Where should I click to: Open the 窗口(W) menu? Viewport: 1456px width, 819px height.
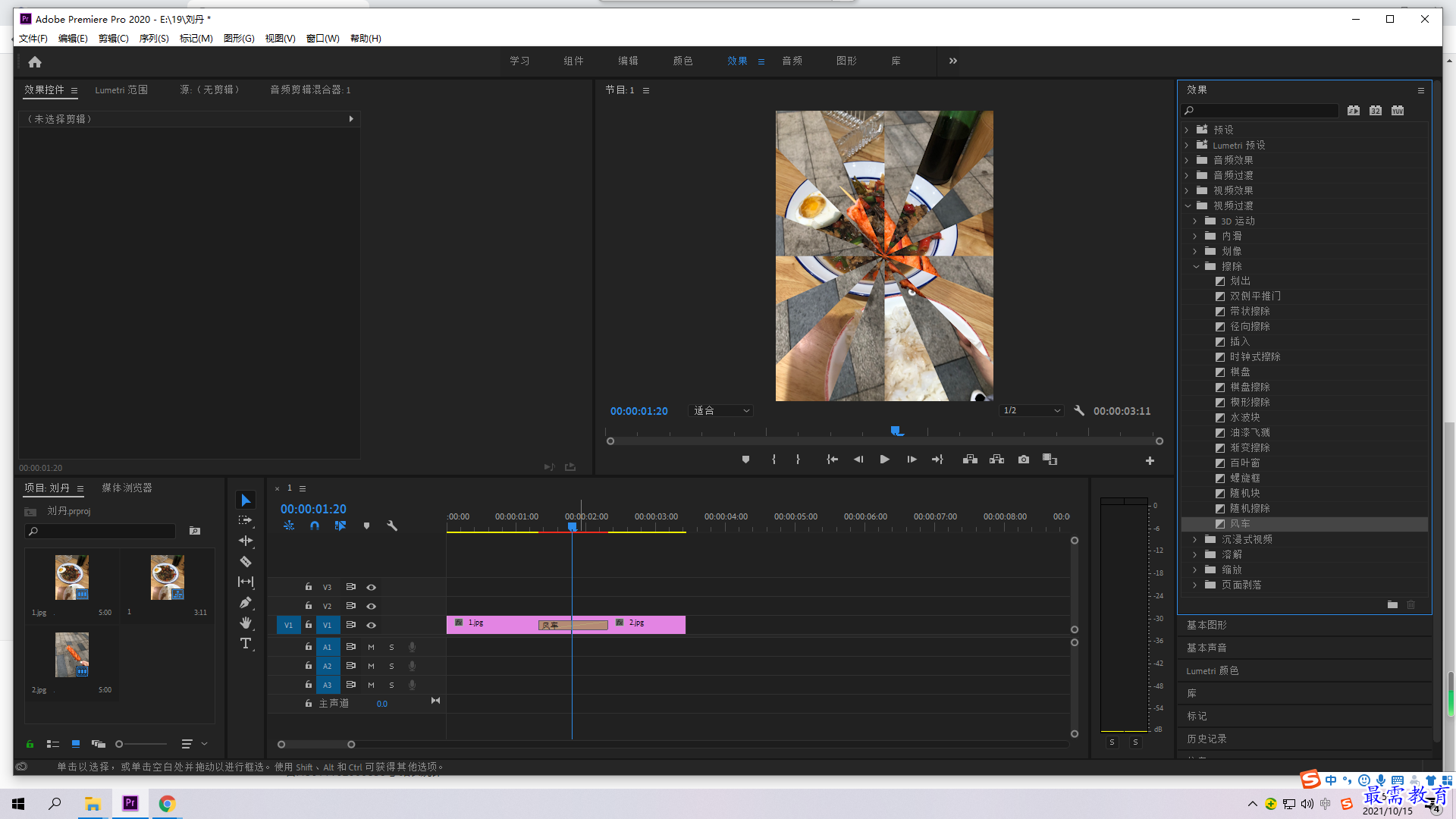coord(322,38)
